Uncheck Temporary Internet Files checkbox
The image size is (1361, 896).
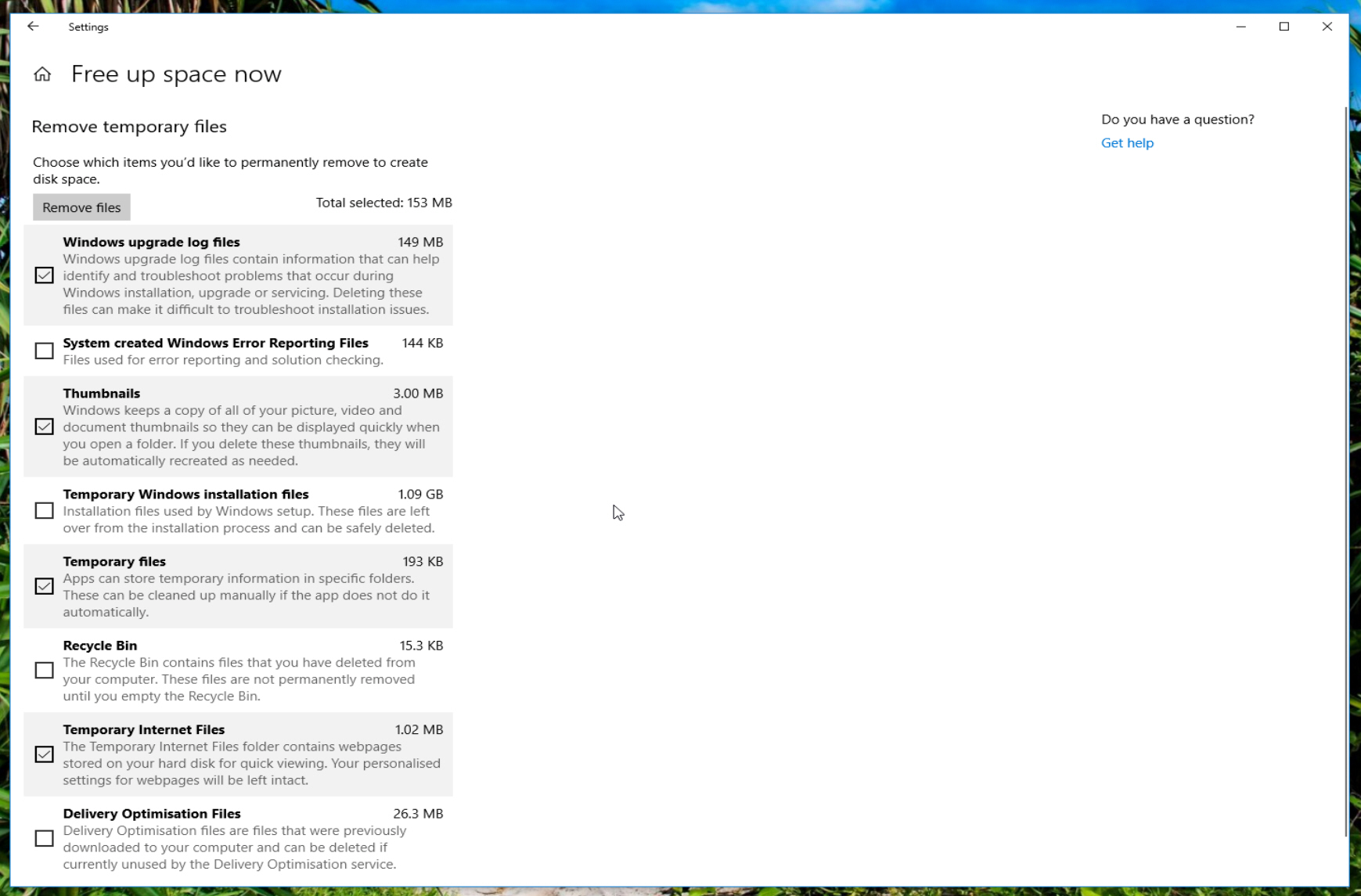(45, 754)
